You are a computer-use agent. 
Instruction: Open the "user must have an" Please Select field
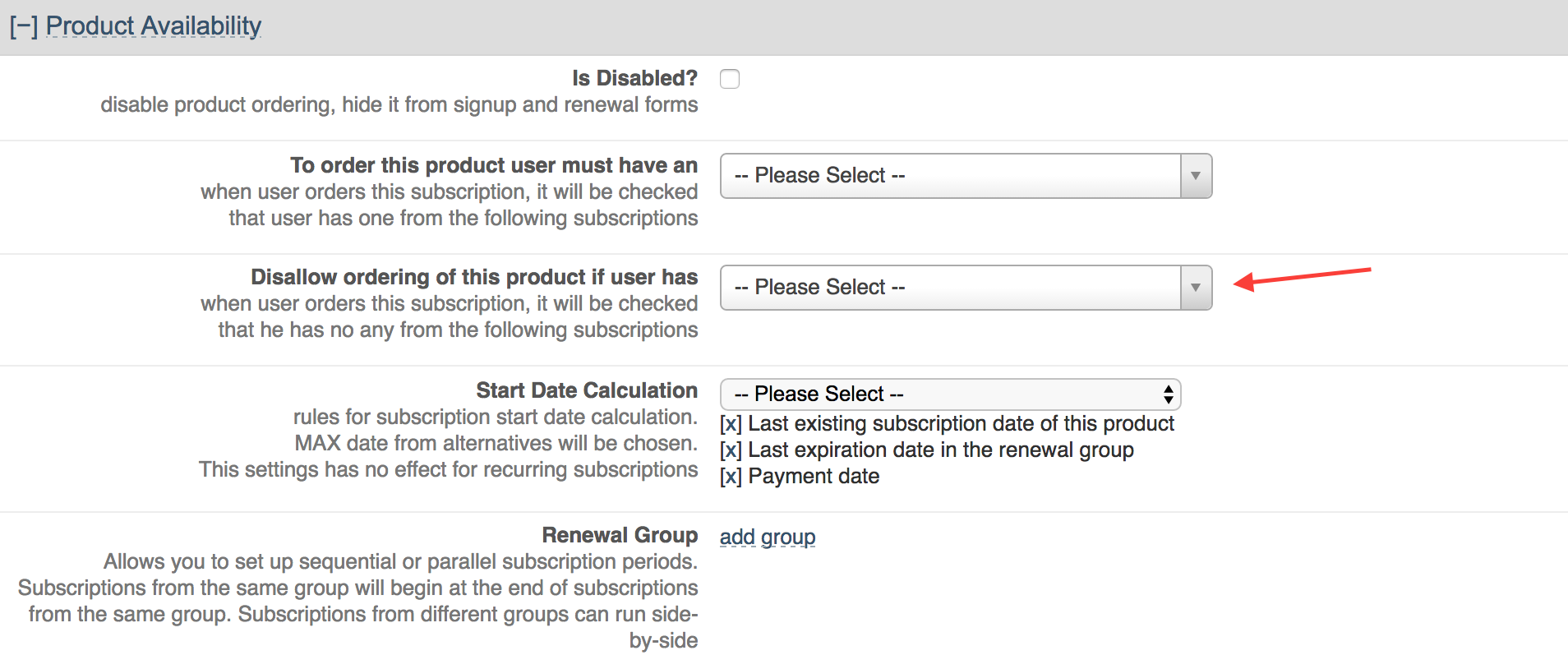click(x=950, y=176)
